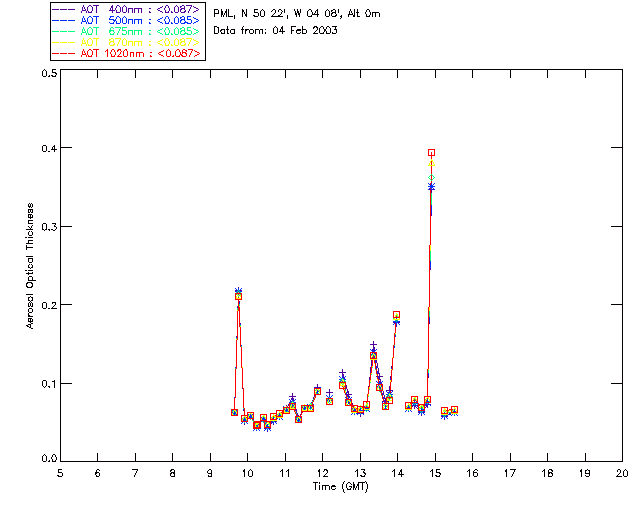Click the blue asterisk marker on the tallest spike
The width and height of the screenshot is (640, 512).
[431, 187]
